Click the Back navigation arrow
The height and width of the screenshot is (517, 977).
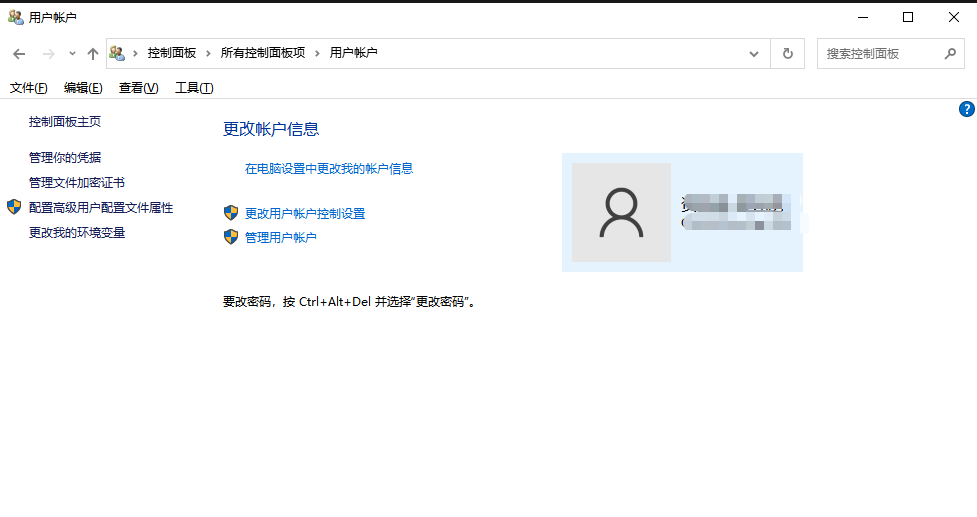click(x=19, y=54)
